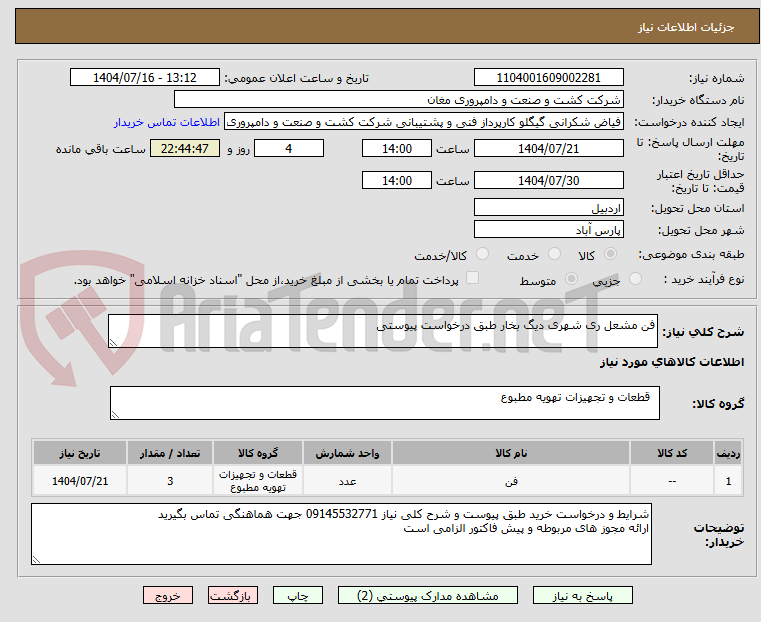Open مشاهده مدارک پیوستی (2) button
This screenshot has height=622, width=761.
[x=428, y=595]
